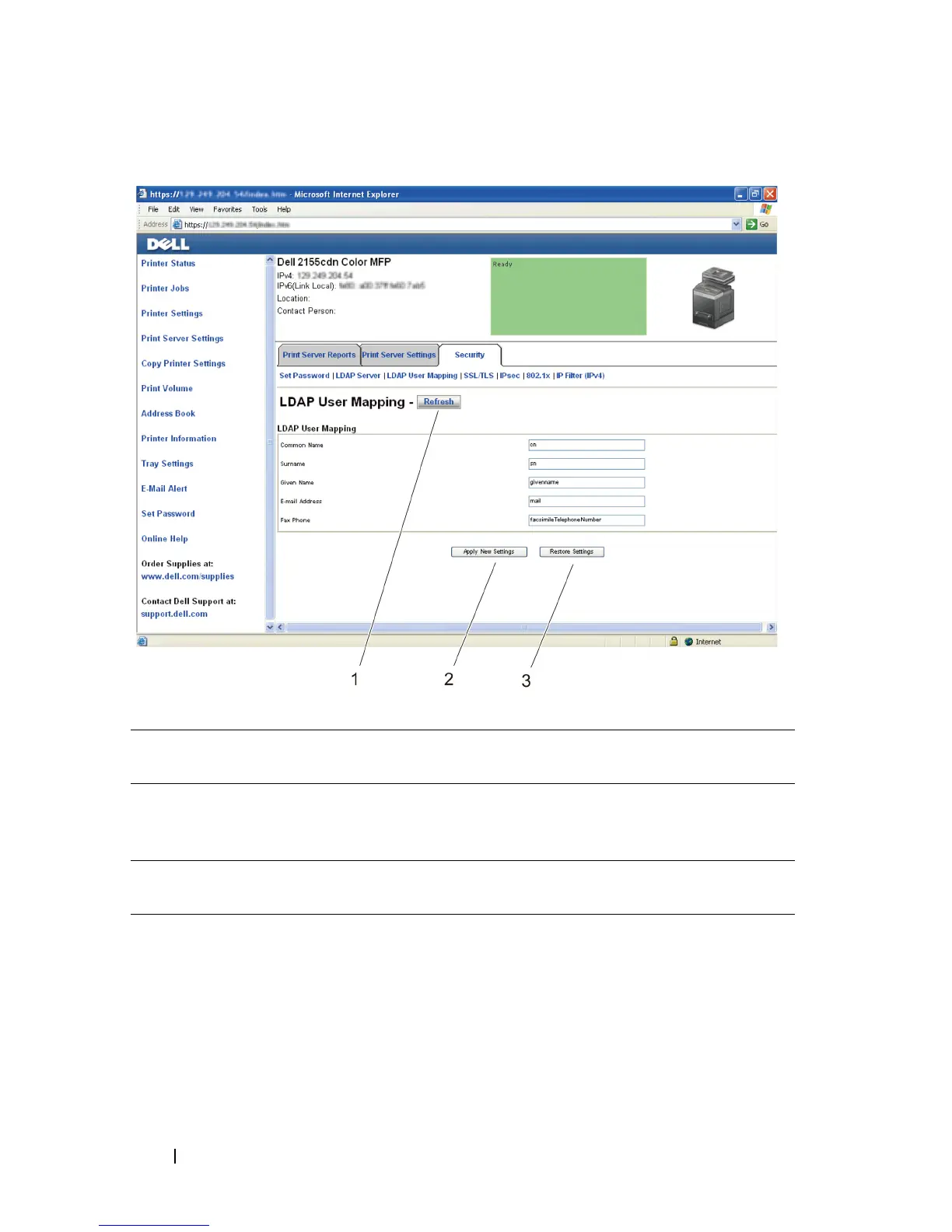
Task: Open the File menu
Action: tap(153, 209)
